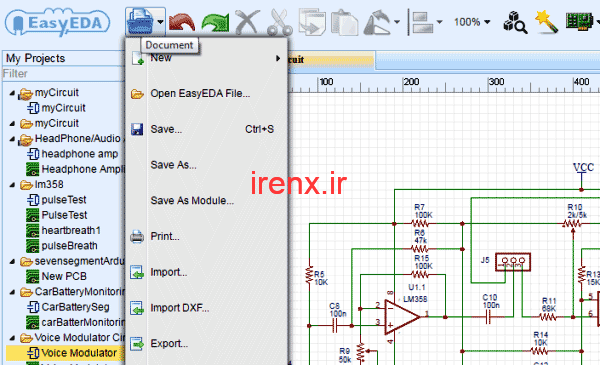600x365 pixels.
Task: Click the Export arrow icon
Action: pos(137,344)
